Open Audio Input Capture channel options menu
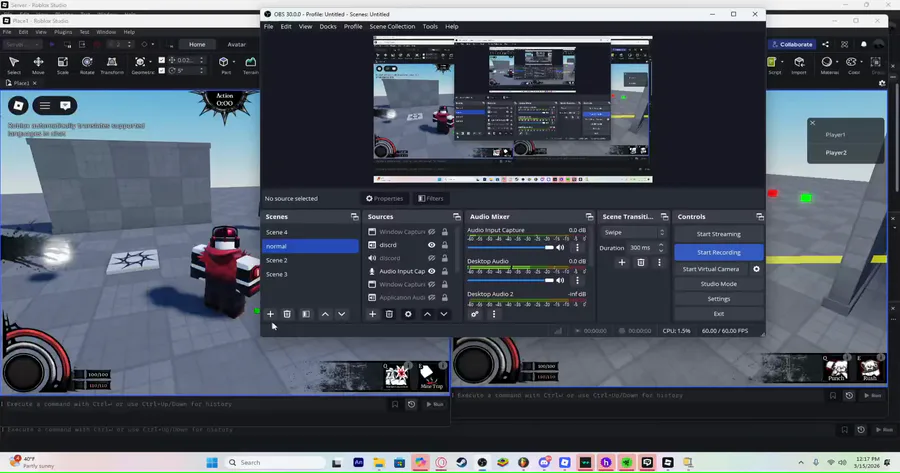This screenshot has height=473, width=900. (577, 247)
